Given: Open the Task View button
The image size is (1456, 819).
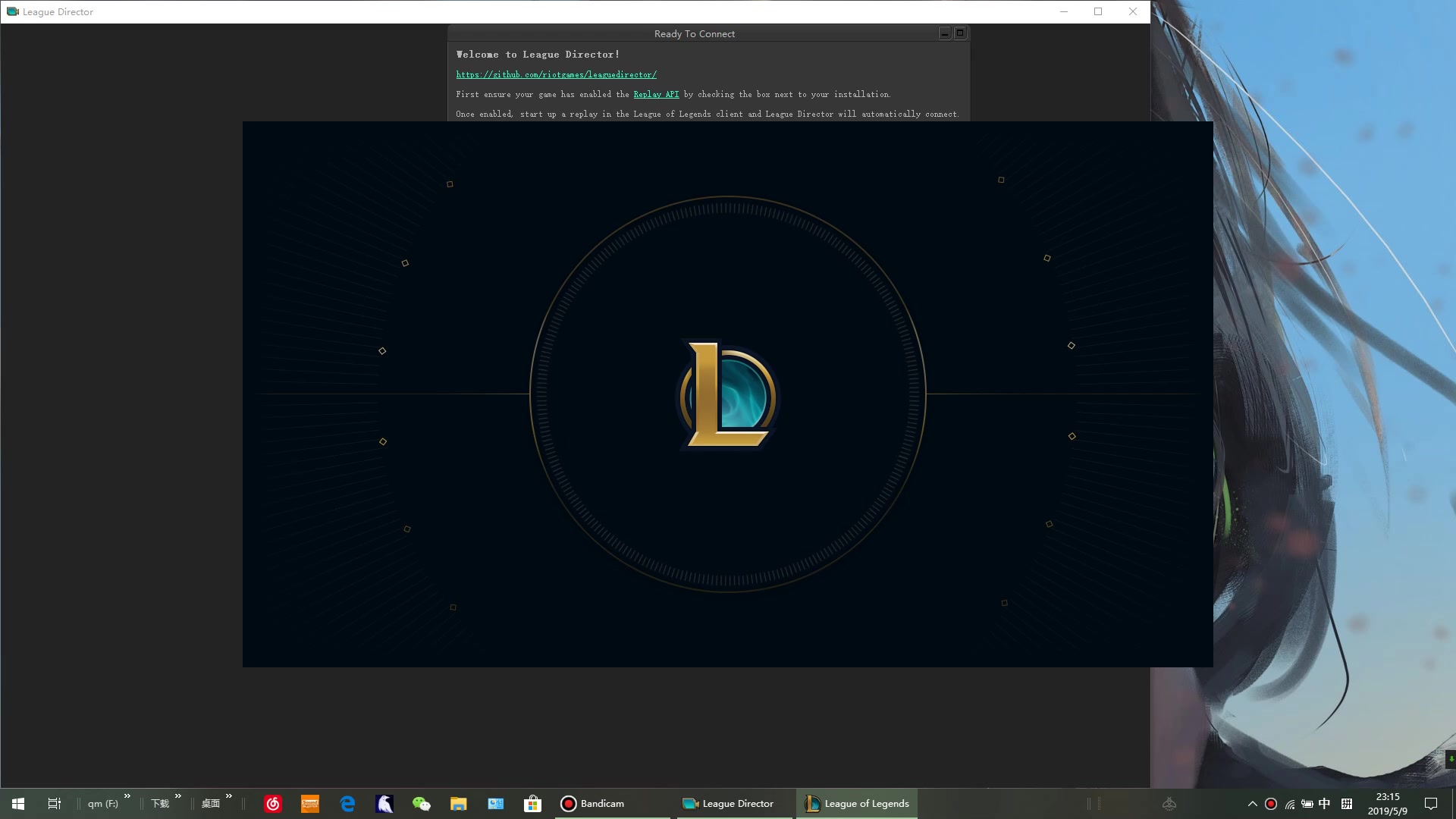Looking at the screenshot, I should click(54, 804).
